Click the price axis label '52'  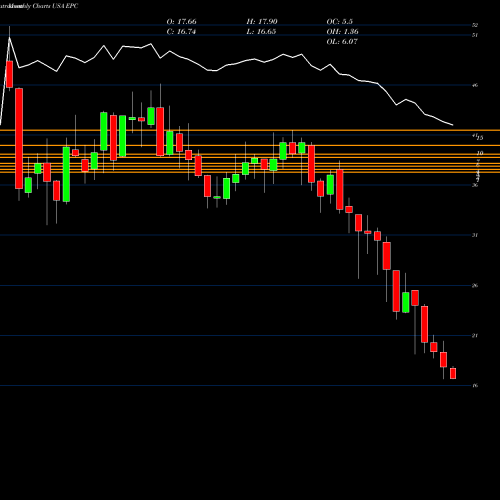pyautogui.click(x=475, y=25)
